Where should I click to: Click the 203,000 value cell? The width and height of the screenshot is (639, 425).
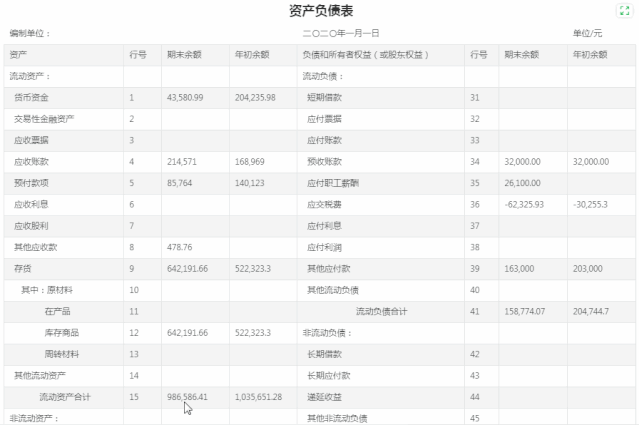(588, 269)
